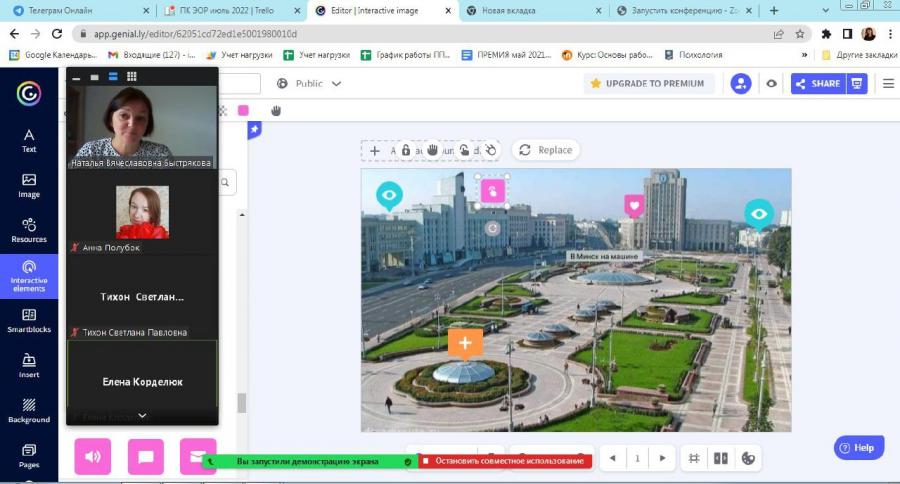Image resolution: width=900 pixels, height=484 pixels.
Task: Open Resources in the left sidebar
Action: click(29, 230)
